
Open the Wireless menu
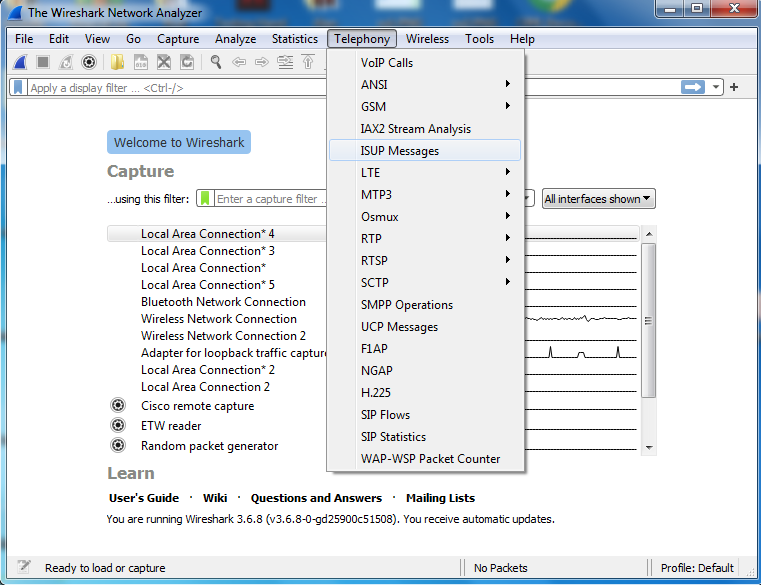coord(427,39)
